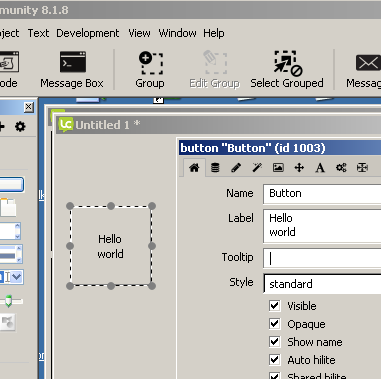Viewport: 381px width, 379px height.
Task: Open the Style dropdown showing standard
Action: 322,284
